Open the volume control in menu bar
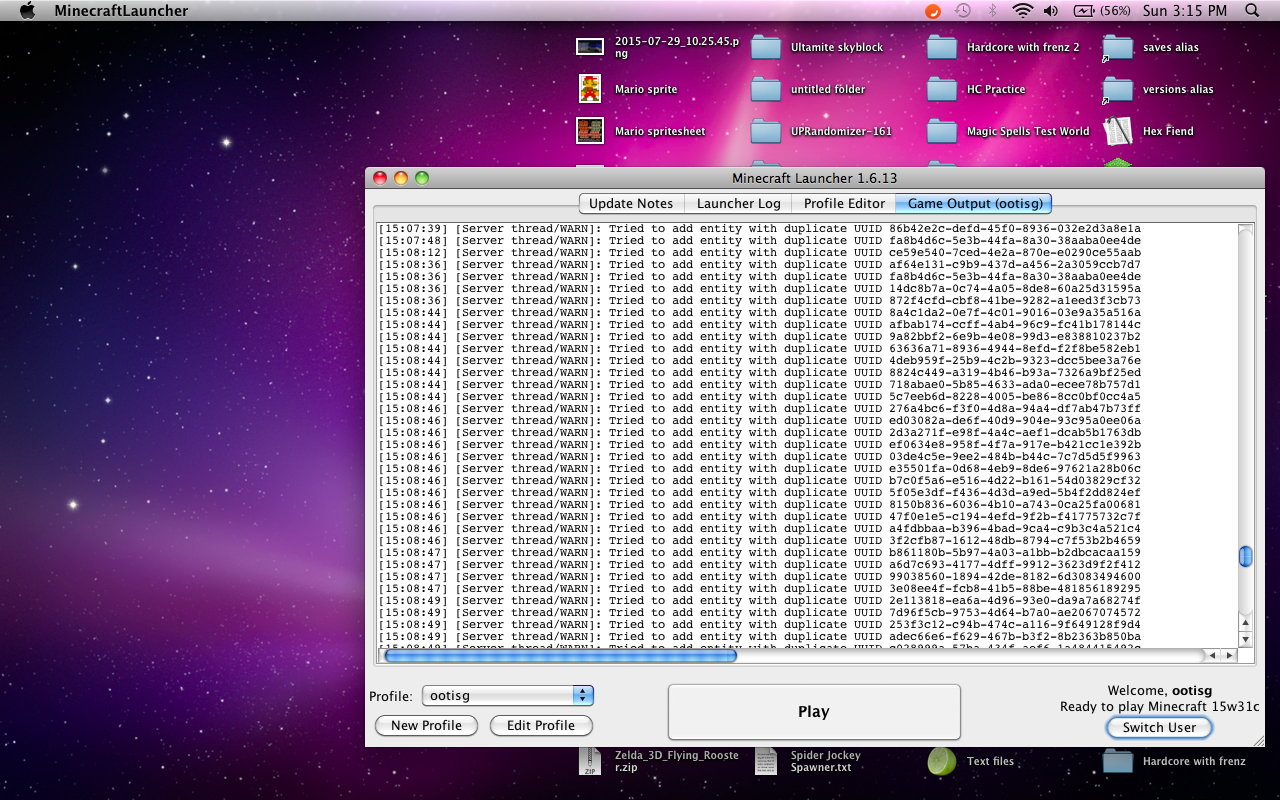The width and height of the screenshot is (1280, 800). pos(1050,11)
